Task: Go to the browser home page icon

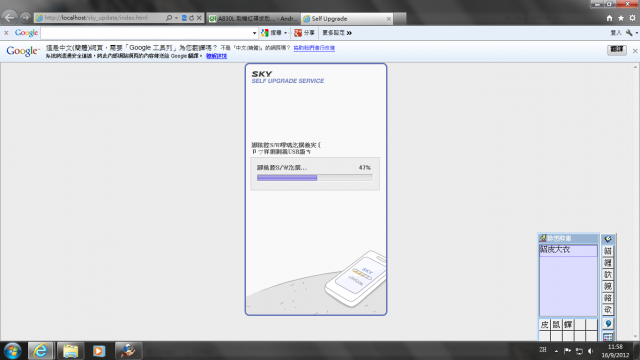Action: click(609, 18)
